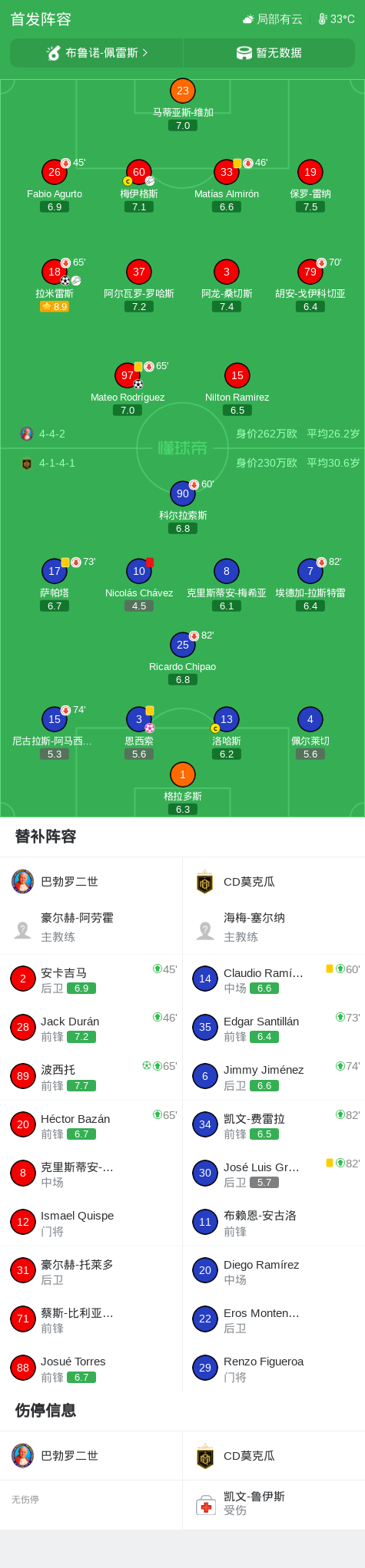Open referee 布鲁诺-佩雷斯 details
This screenshot has height=1568, width=365.
[x=97, y=53]
